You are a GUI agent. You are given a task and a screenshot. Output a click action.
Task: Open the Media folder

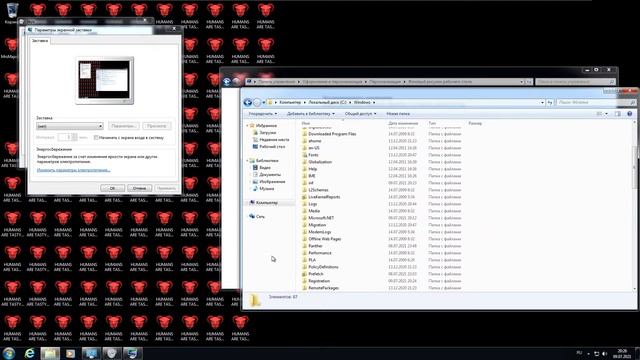[x=313, y=211]
